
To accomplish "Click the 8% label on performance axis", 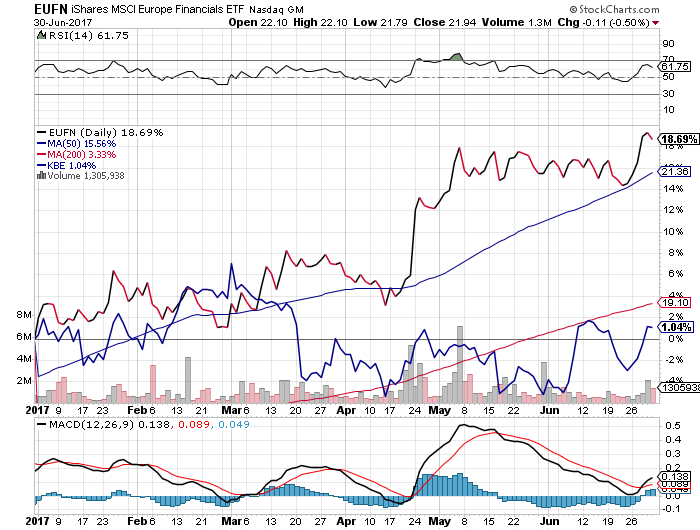I will [676, 253].
